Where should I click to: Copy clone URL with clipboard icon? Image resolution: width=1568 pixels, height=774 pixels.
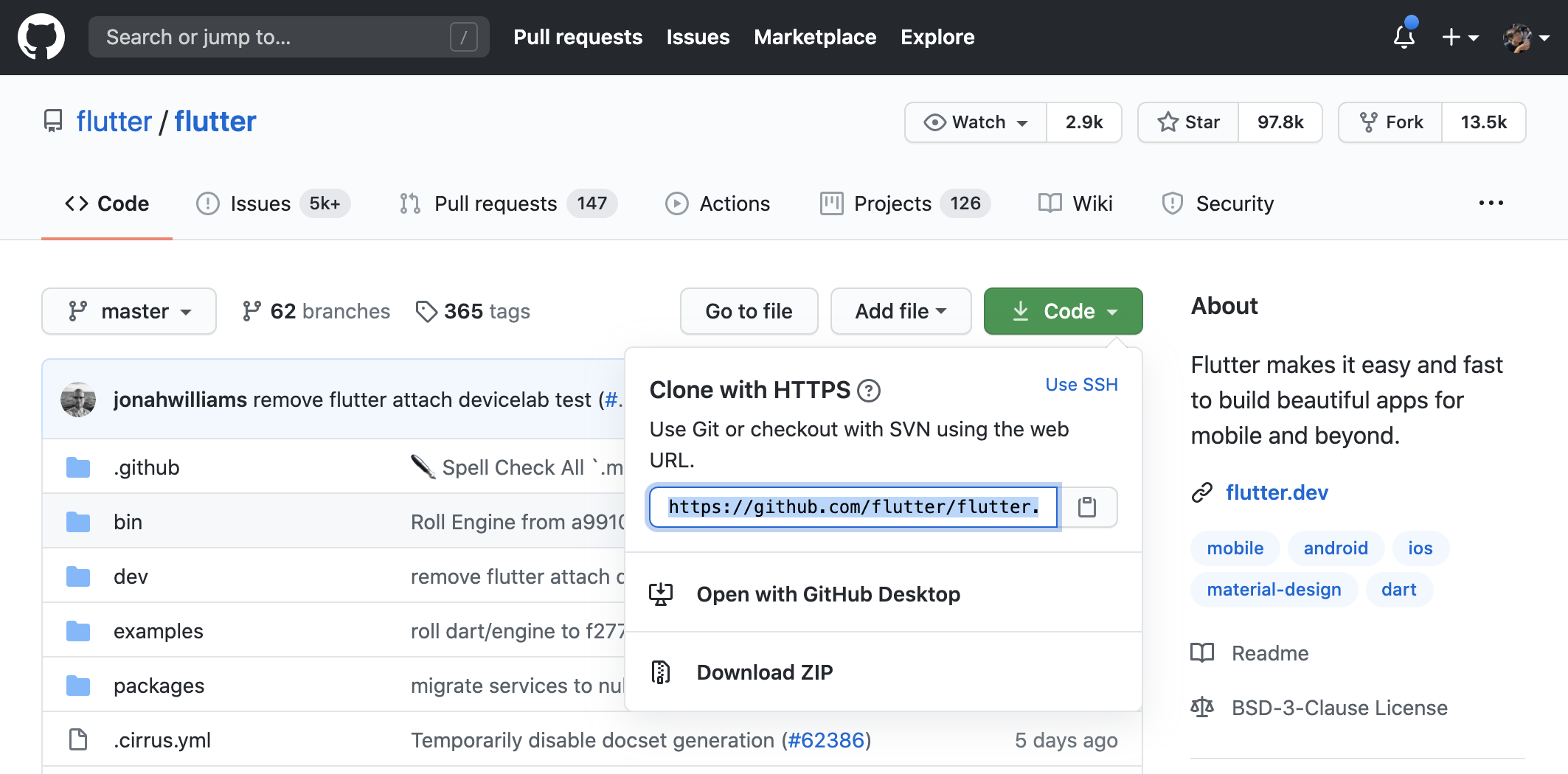pos(1087,507)
